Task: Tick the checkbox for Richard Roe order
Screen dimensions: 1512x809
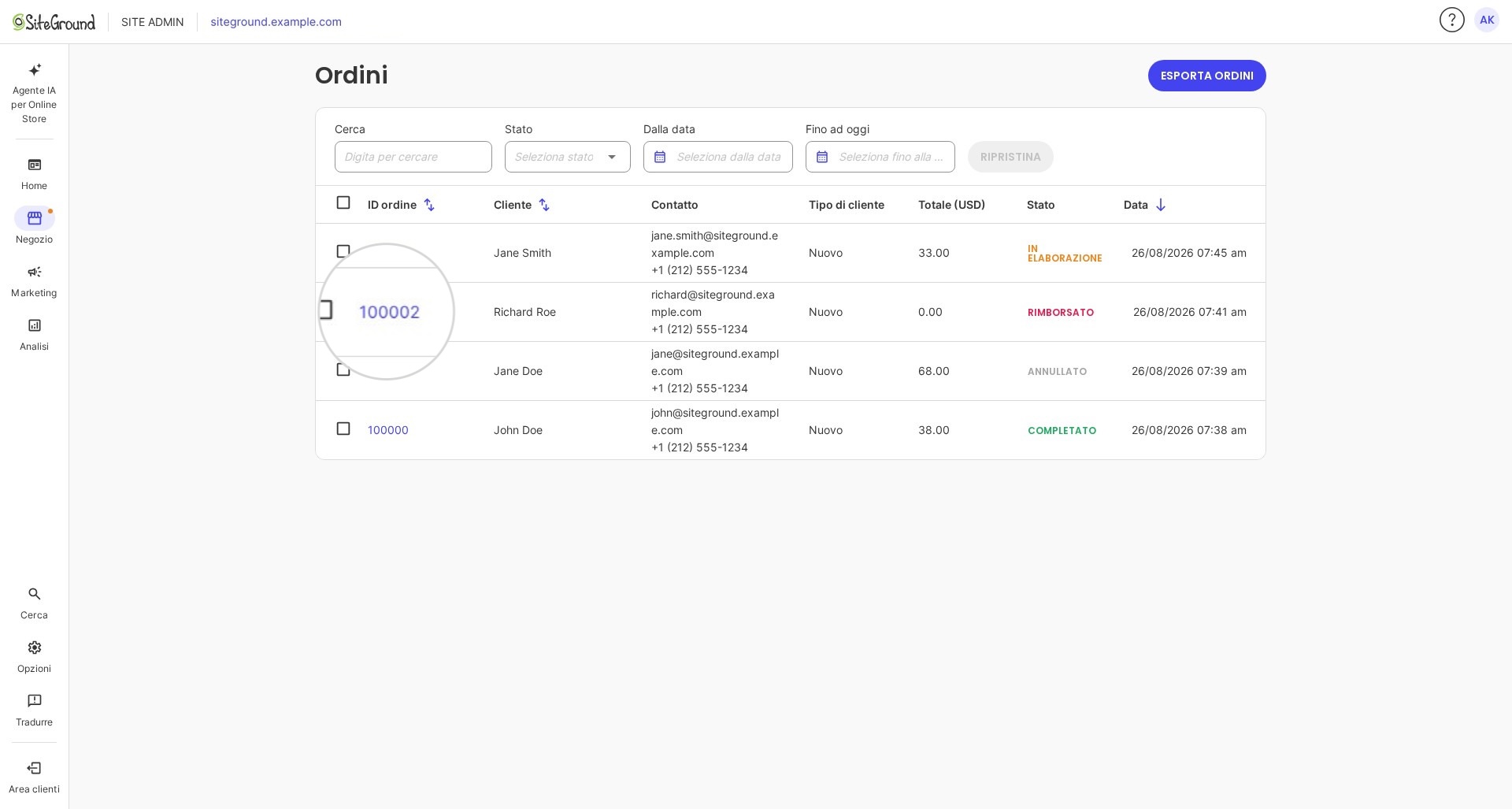Action: (326, 310)
